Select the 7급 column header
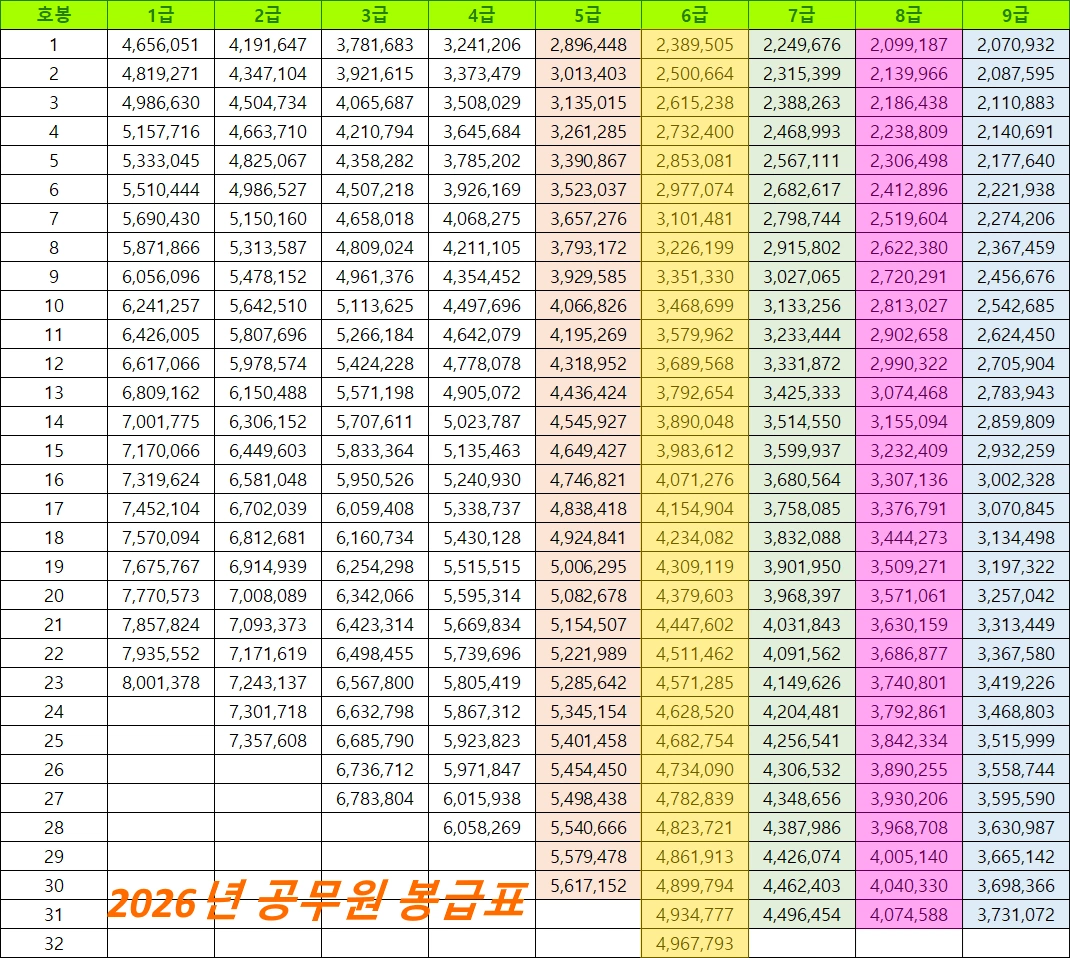Screen dimensions: 1070x958 (802, 14)
